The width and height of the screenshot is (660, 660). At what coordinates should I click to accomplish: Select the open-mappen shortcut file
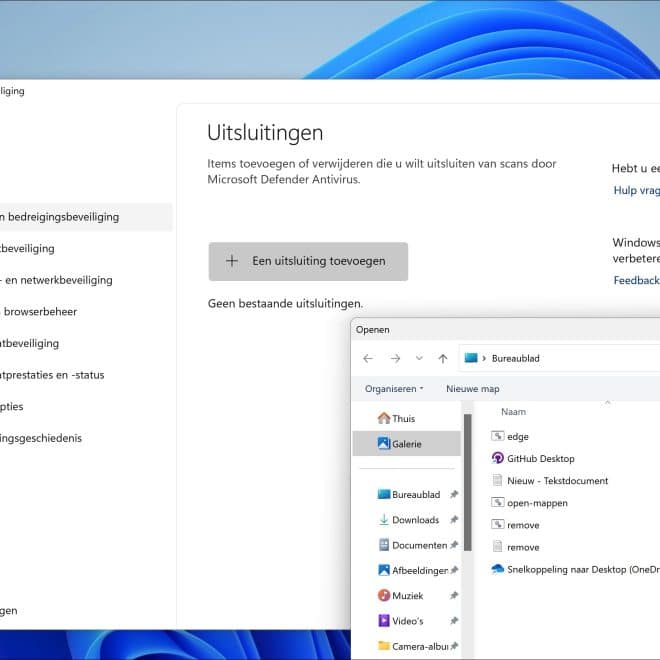tap(537, 503)
